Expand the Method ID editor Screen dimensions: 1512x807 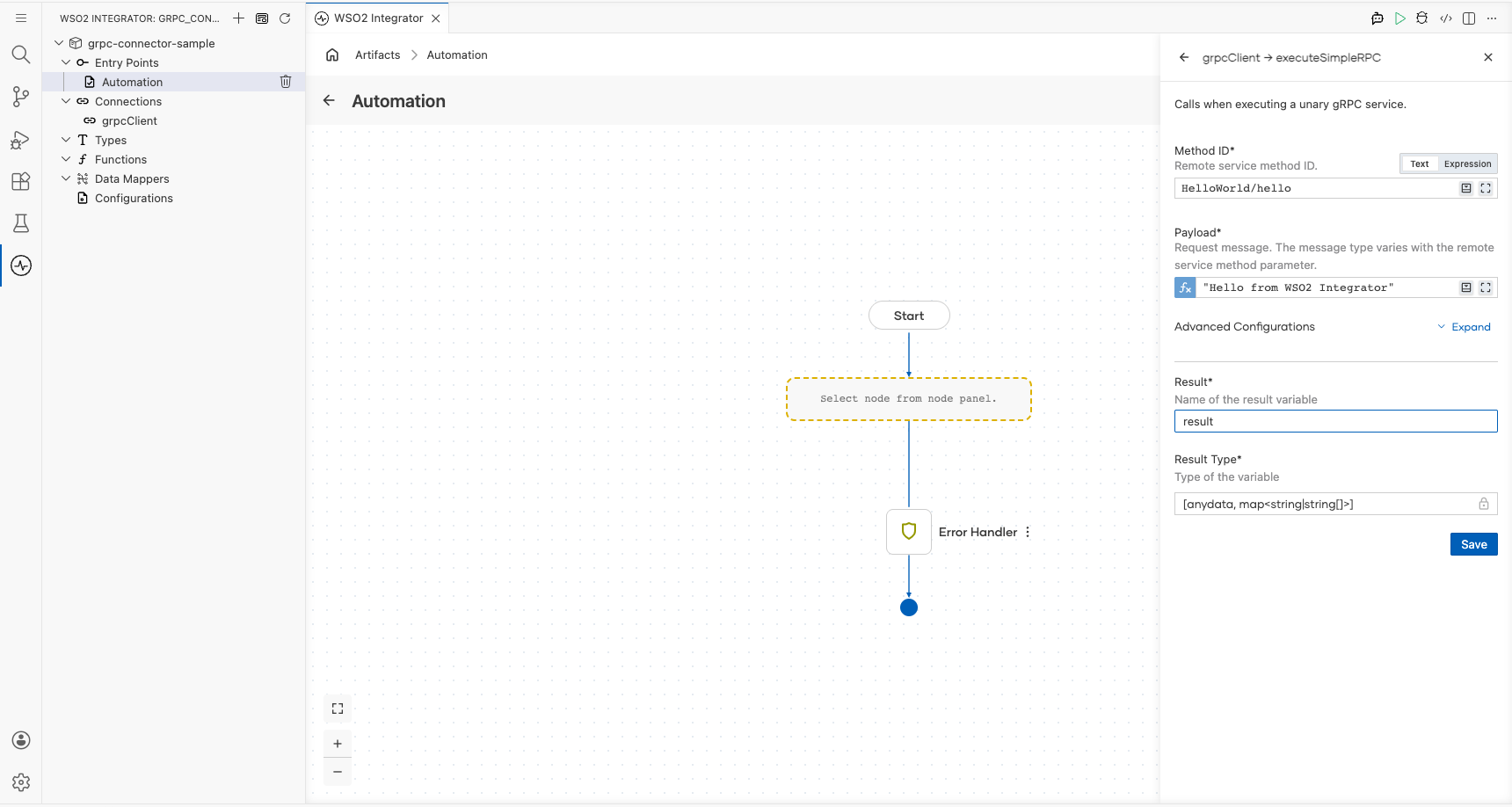(x=1486, y=188)
